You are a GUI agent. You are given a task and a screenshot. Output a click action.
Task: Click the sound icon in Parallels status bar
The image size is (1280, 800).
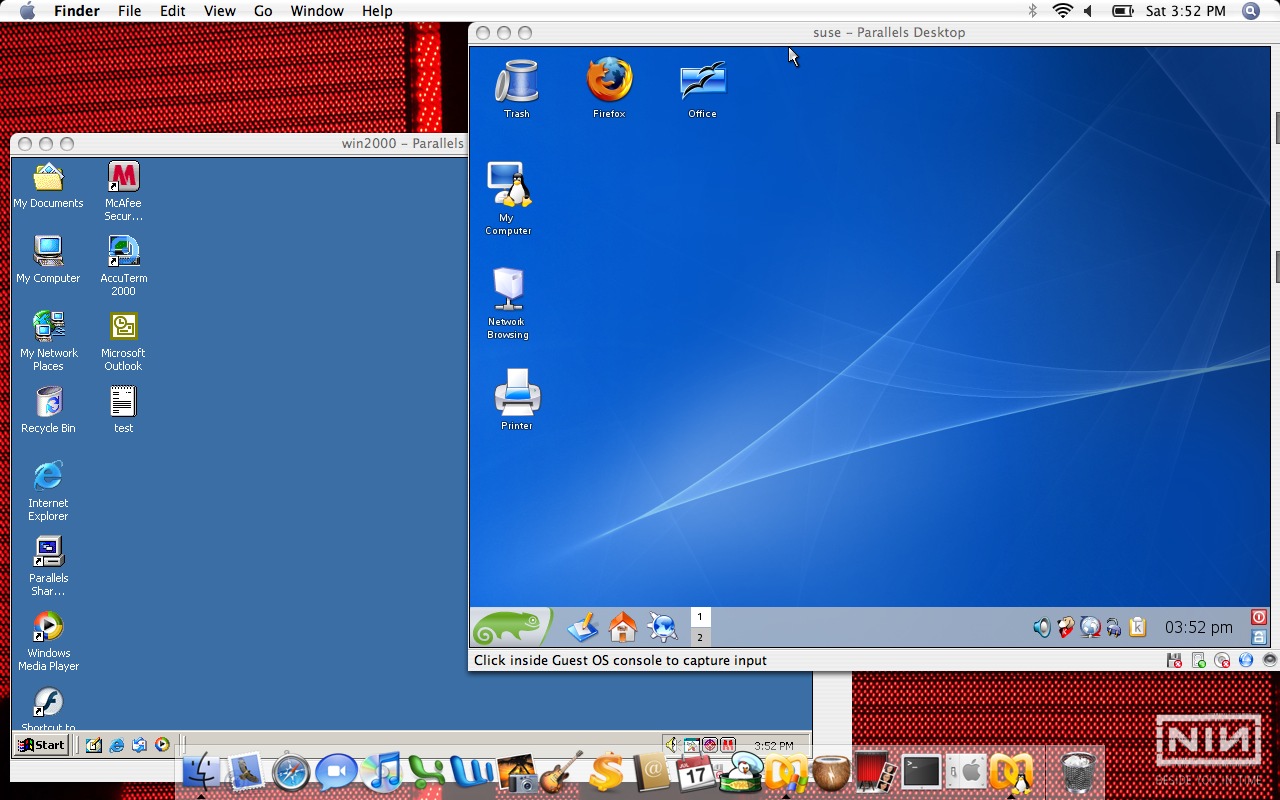click(1270, 660)
